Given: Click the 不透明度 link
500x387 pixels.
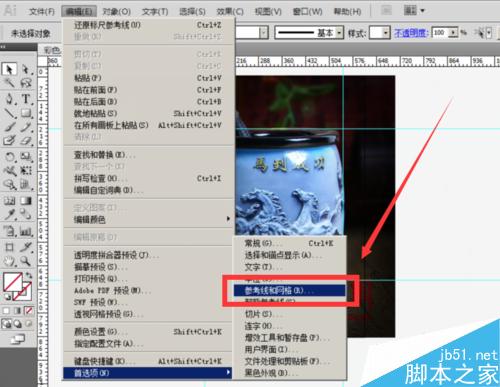Looking at the screenshot, I should (411, 33).
